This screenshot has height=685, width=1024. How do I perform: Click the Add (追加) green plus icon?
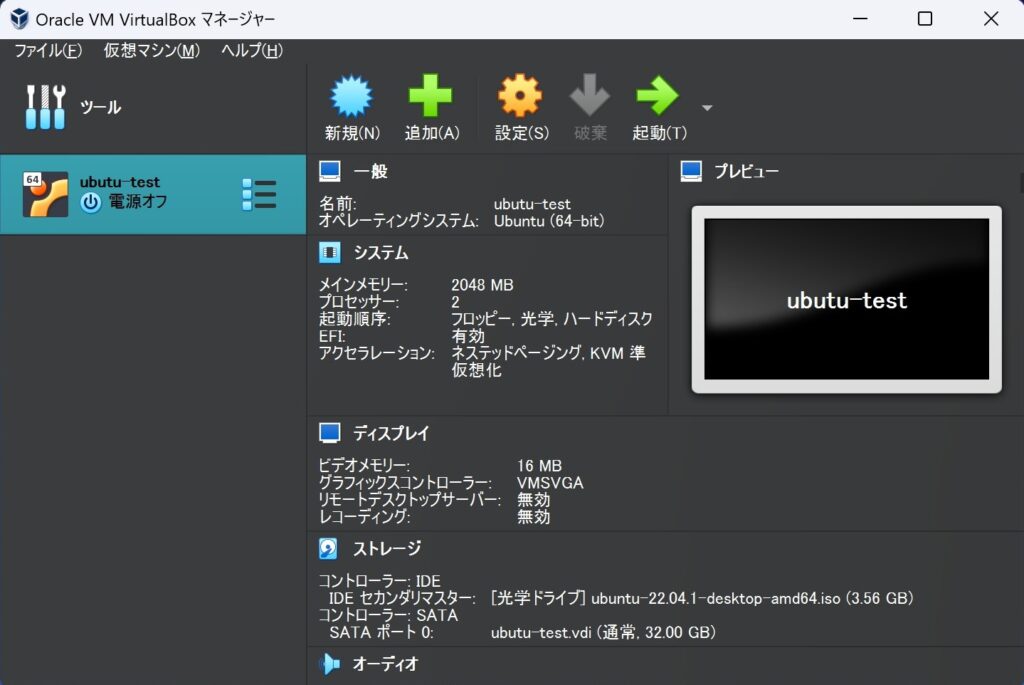tap(431, 98)
